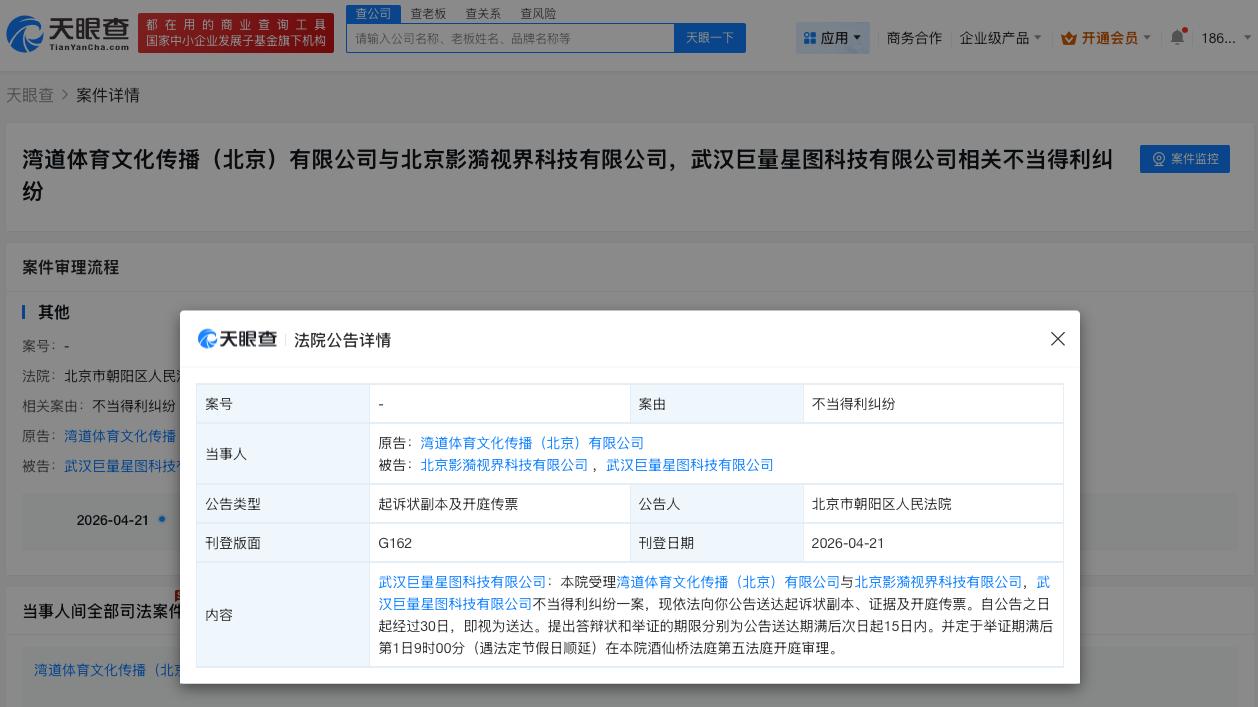Click the 北京影漪视界科技有限公司 company link

click(504, 465)
